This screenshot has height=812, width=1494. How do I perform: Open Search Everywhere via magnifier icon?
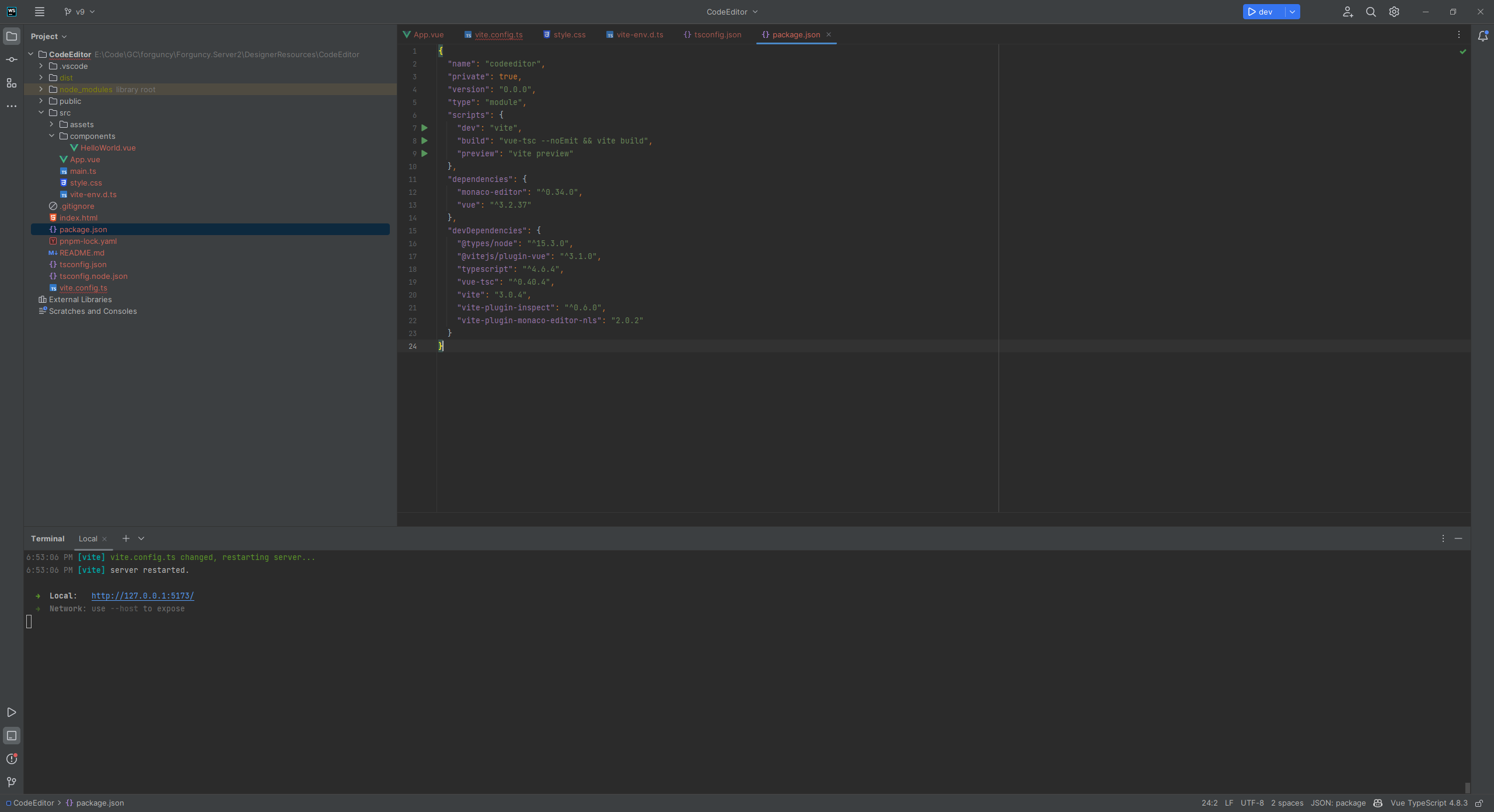[1371, 12]
